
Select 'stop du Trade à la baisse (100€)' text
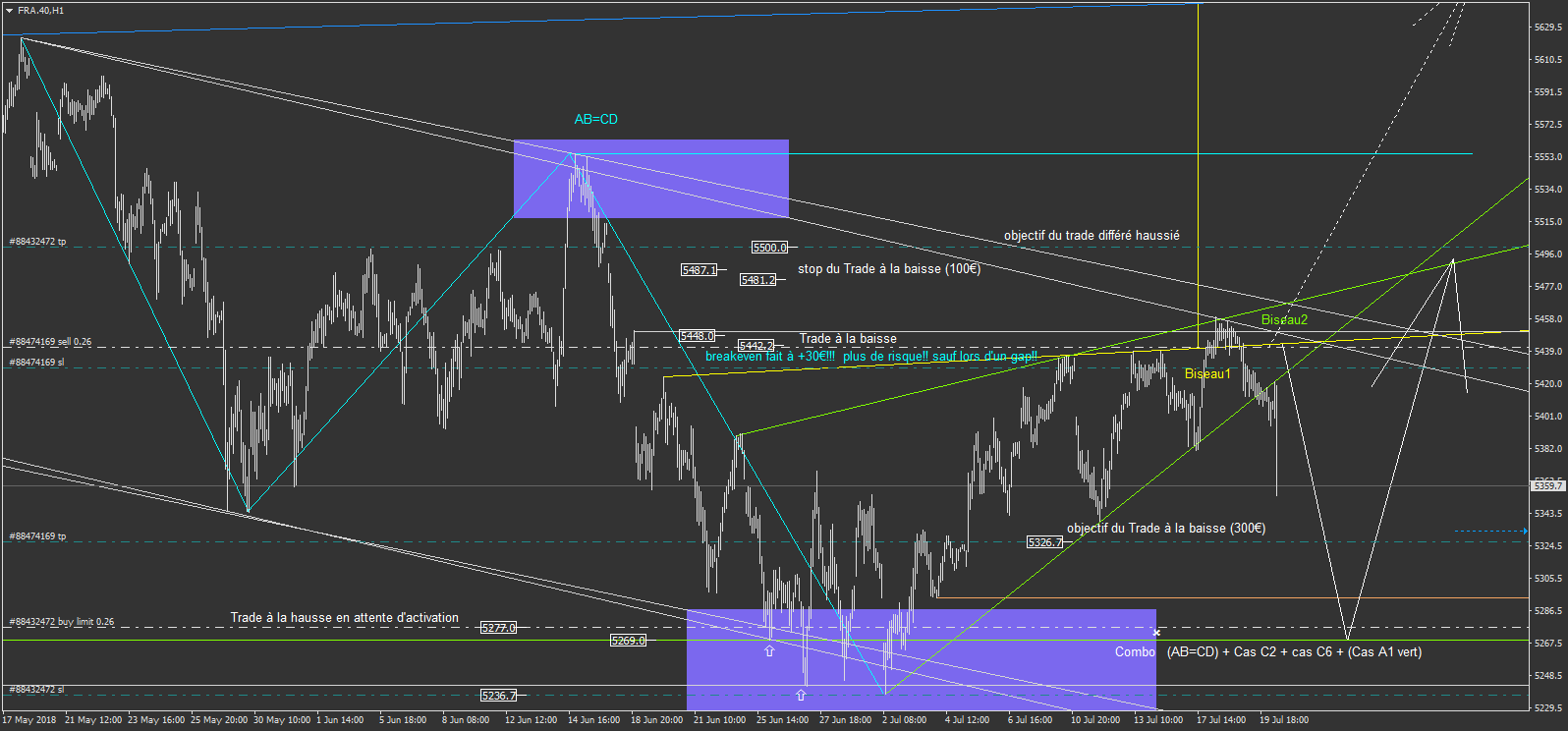(x=889, y=269)
